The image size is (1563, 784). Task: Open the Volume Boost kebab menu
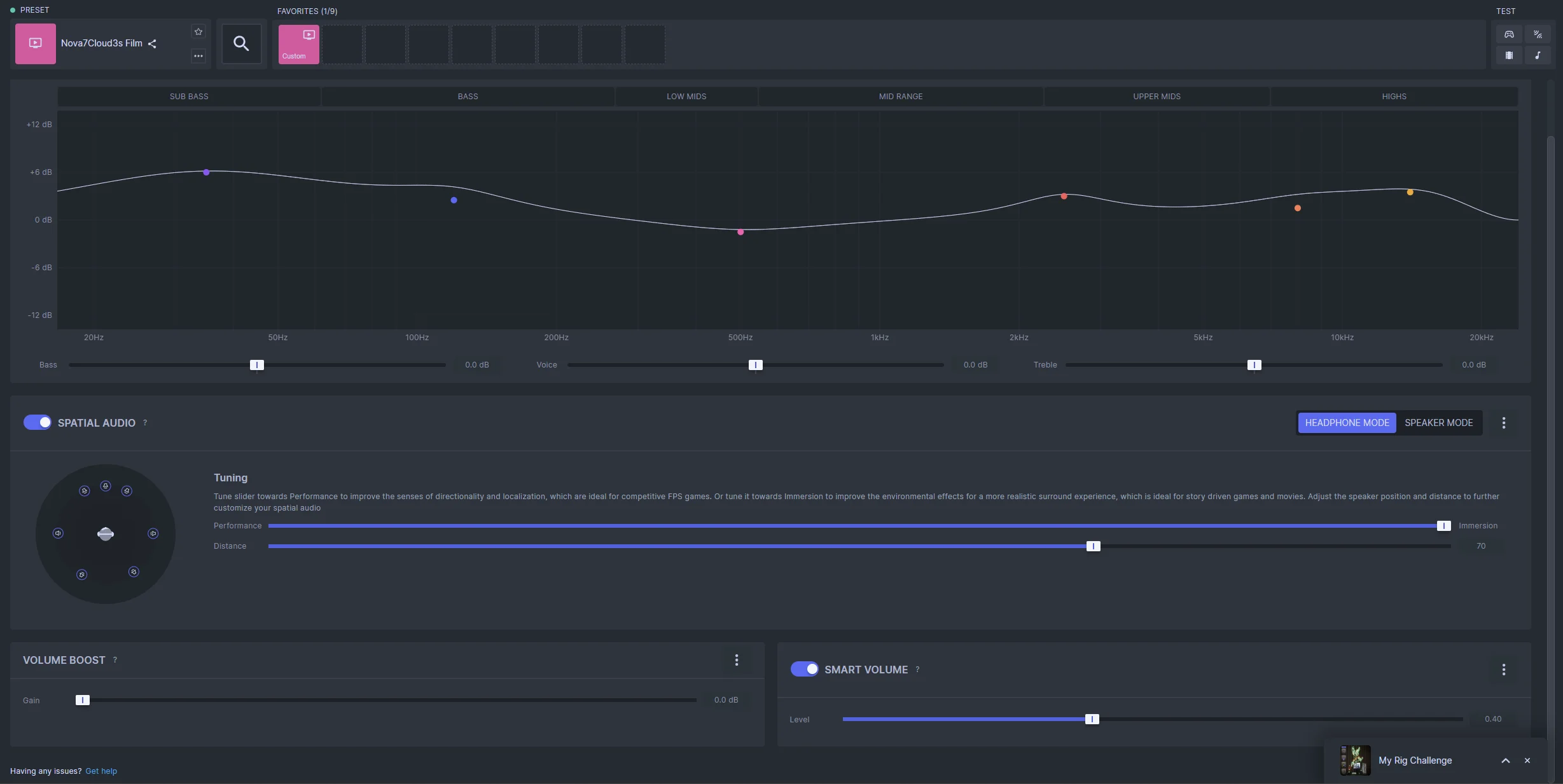737,660
